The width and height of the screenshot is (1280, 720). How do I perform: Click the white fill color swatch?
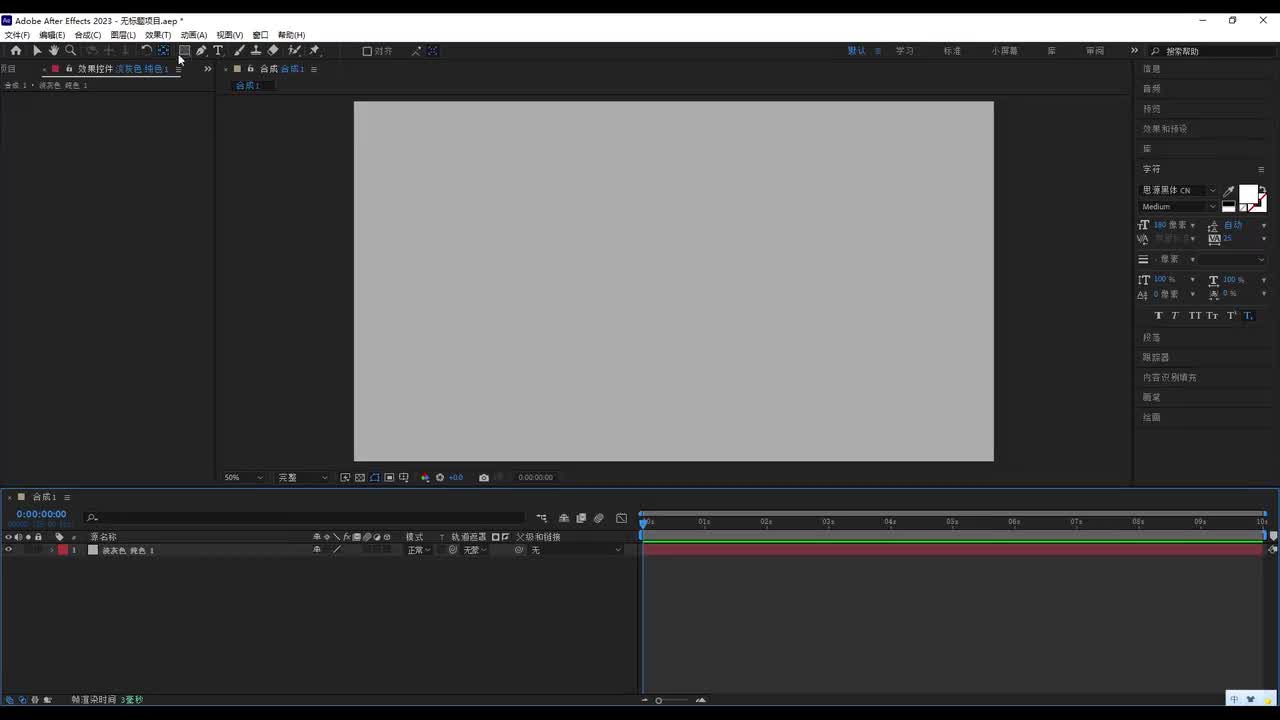point(1248,194)
